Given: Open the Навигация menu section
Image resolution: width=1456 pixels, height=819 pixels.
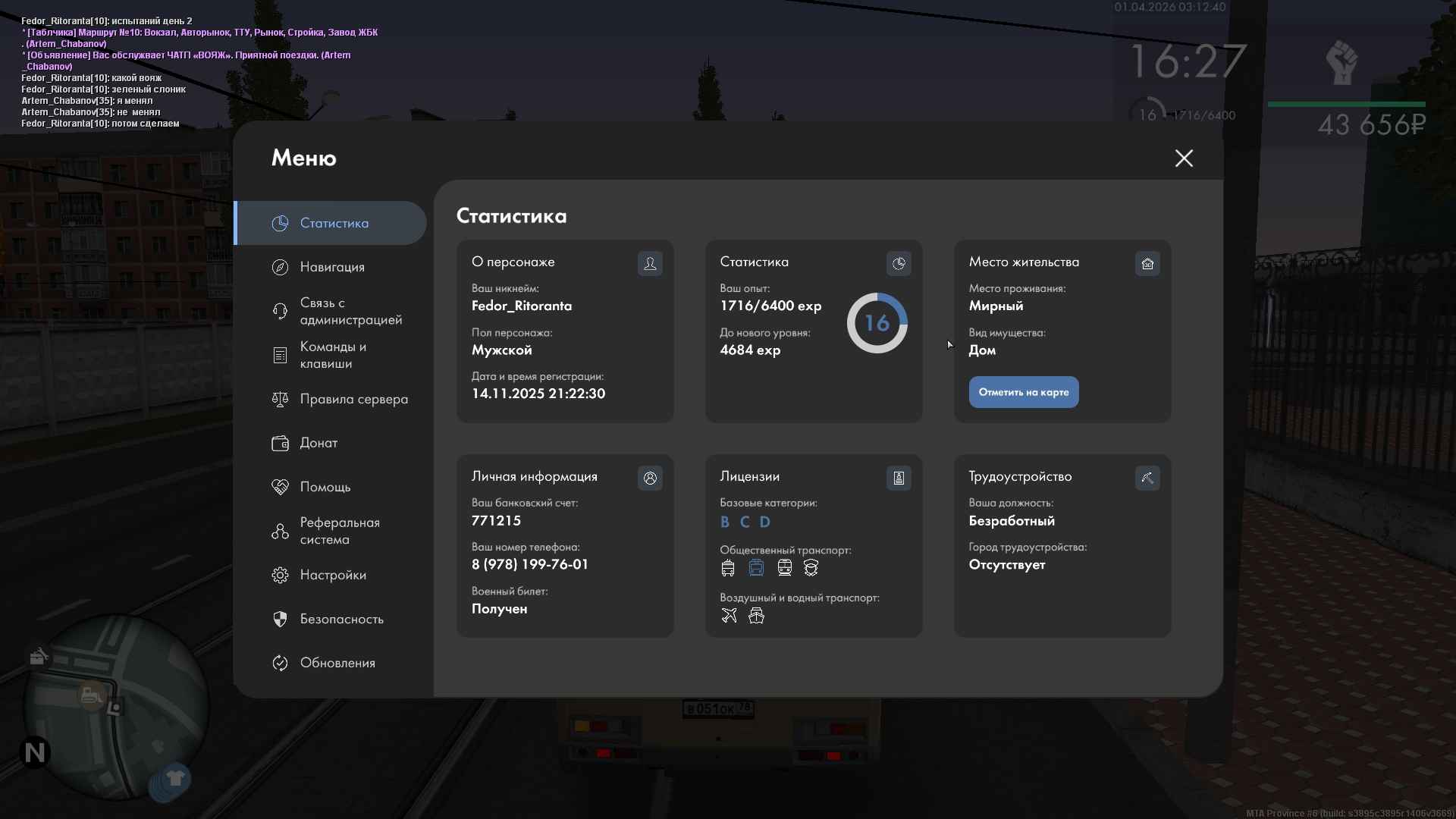Looking at the screenshot, I should coord(332,267).
